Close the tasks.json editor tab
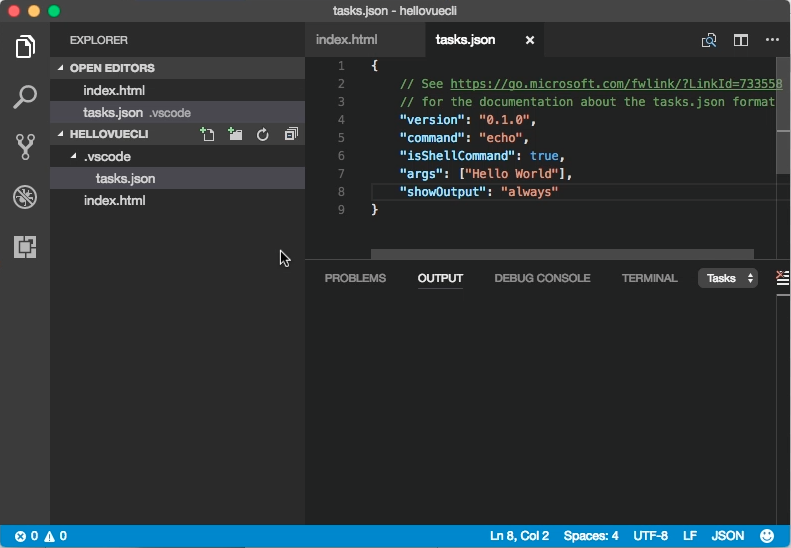 [530, 40]
